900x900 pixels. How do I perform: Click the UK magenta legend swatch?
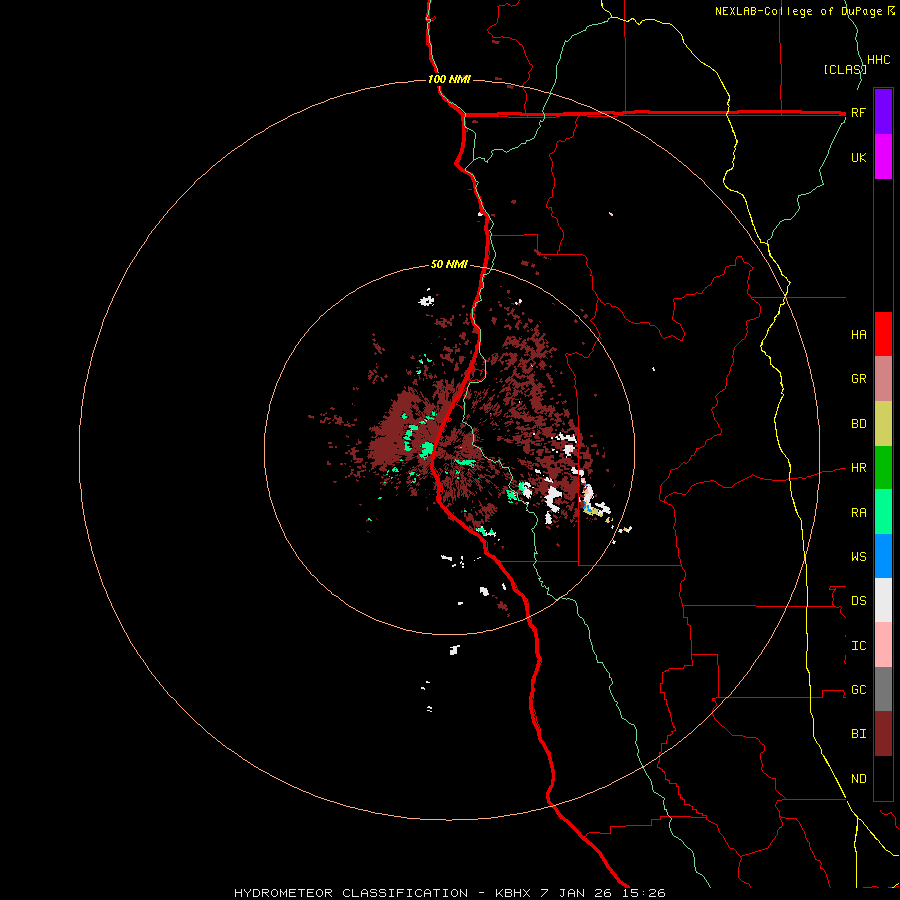883,157
